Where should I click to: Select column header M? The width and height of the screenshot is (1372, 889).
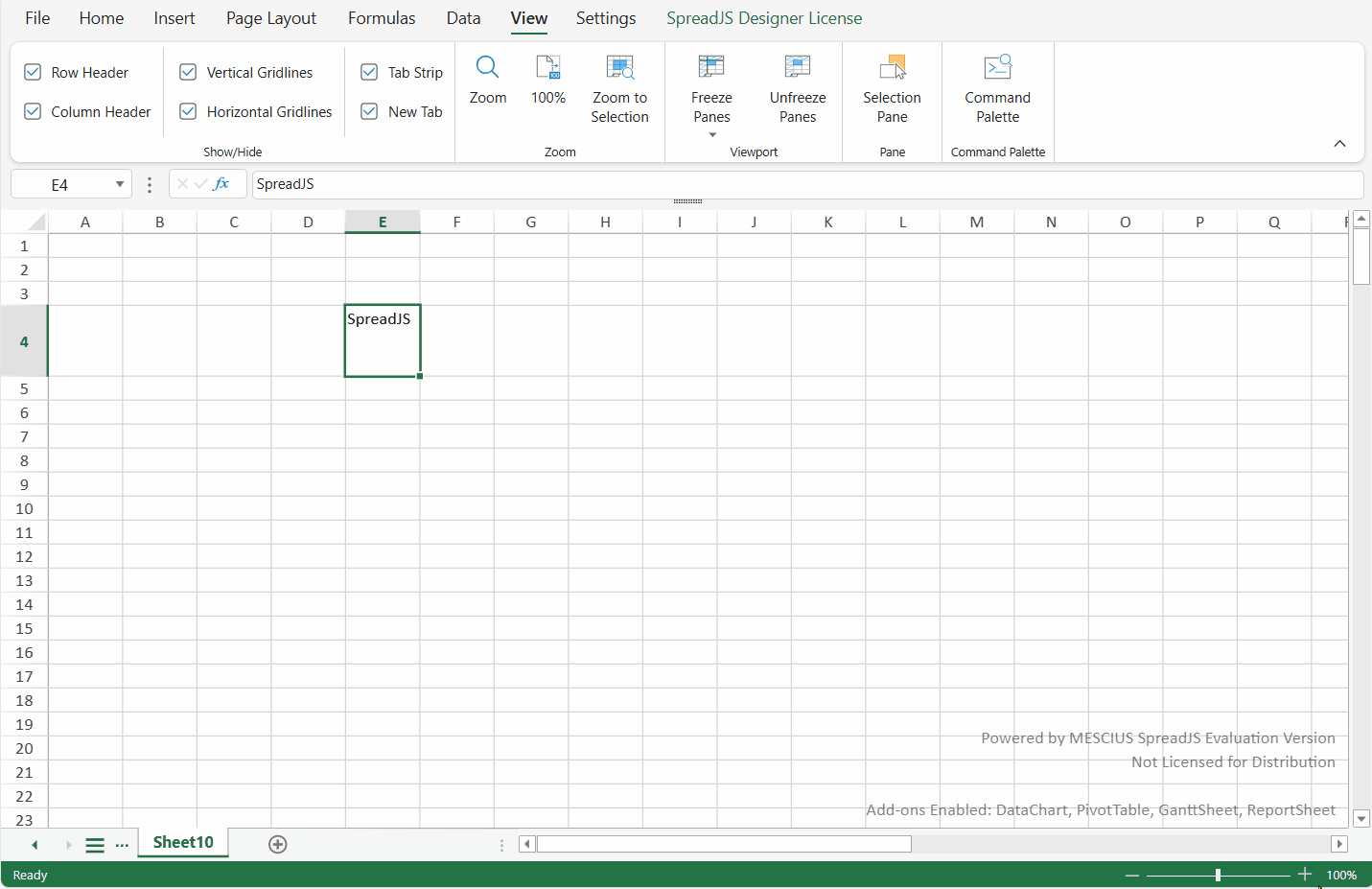(977, 222)
